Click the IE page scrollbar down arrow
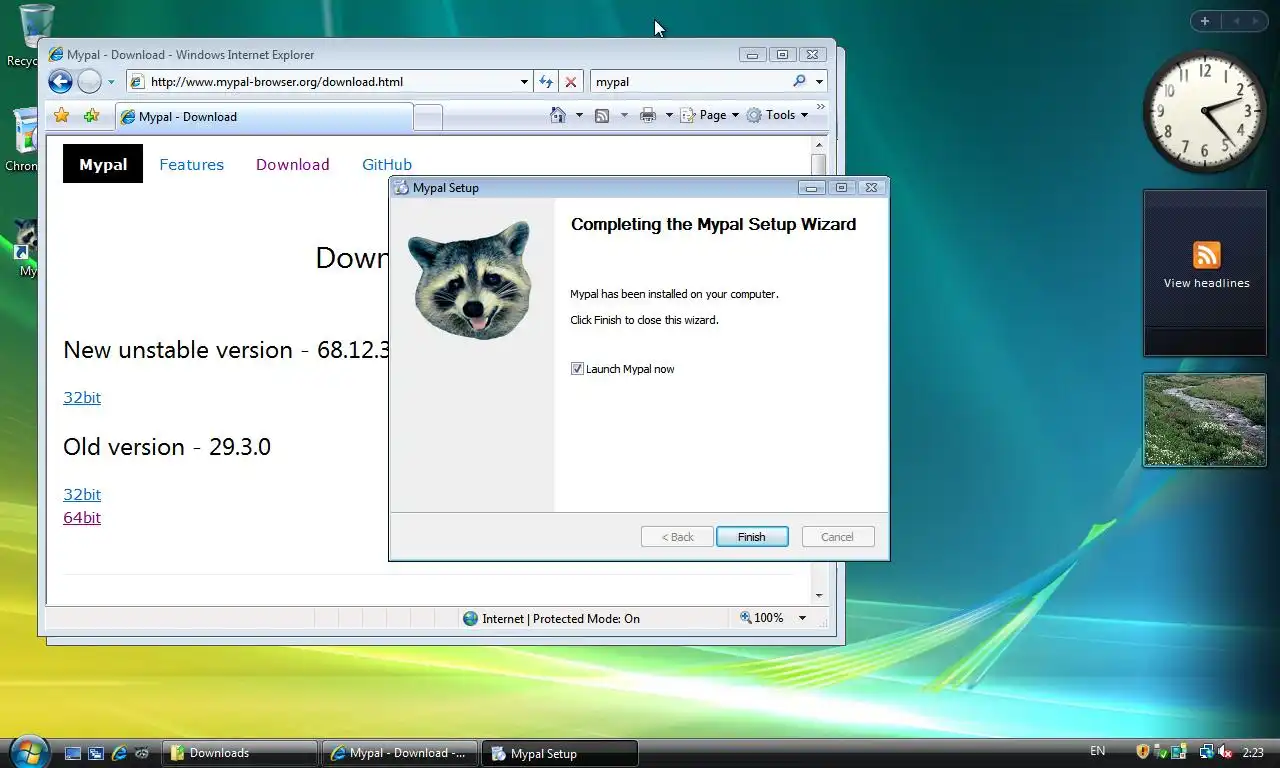The image size is (1280, 768). 819,595
